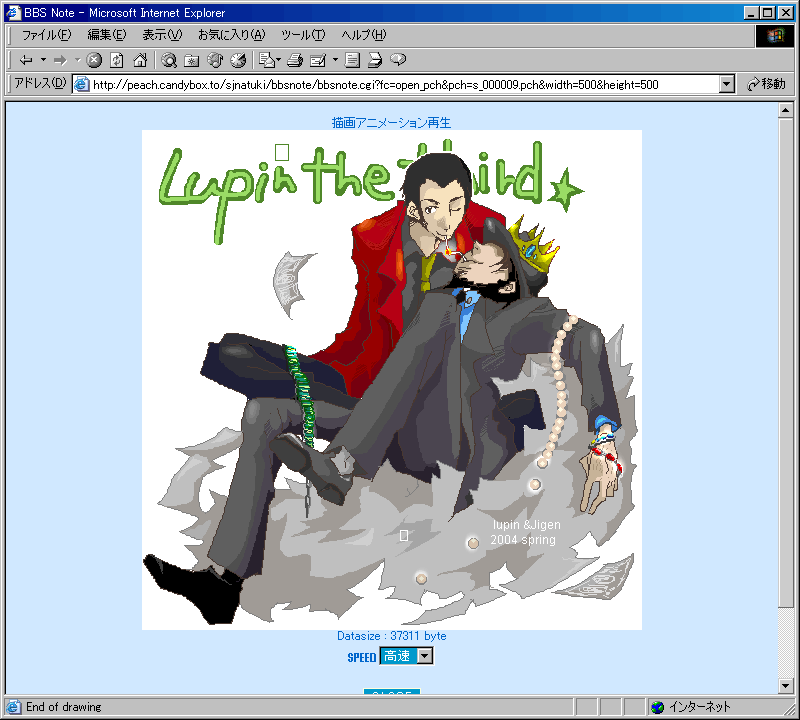
Task: Open the ツール(T) menu
Action: pyautogui.click(x=303, y=35)
